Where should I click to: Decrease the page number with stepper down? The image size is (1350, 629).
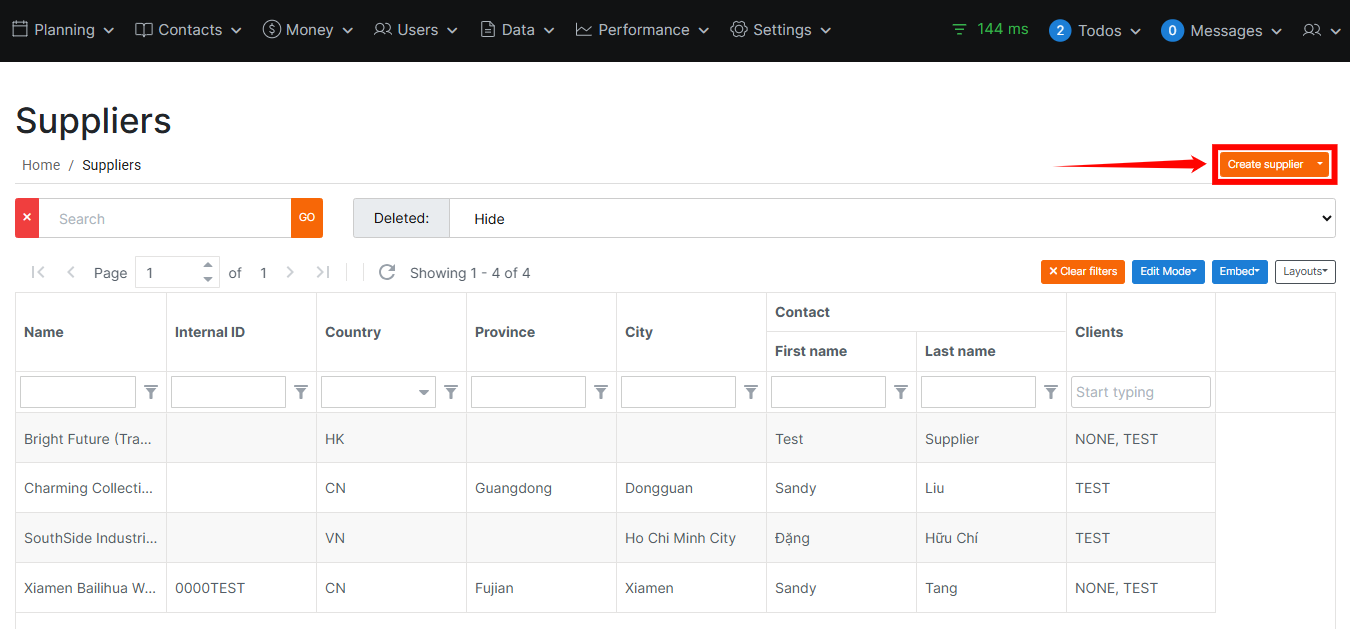pos(208,279)
